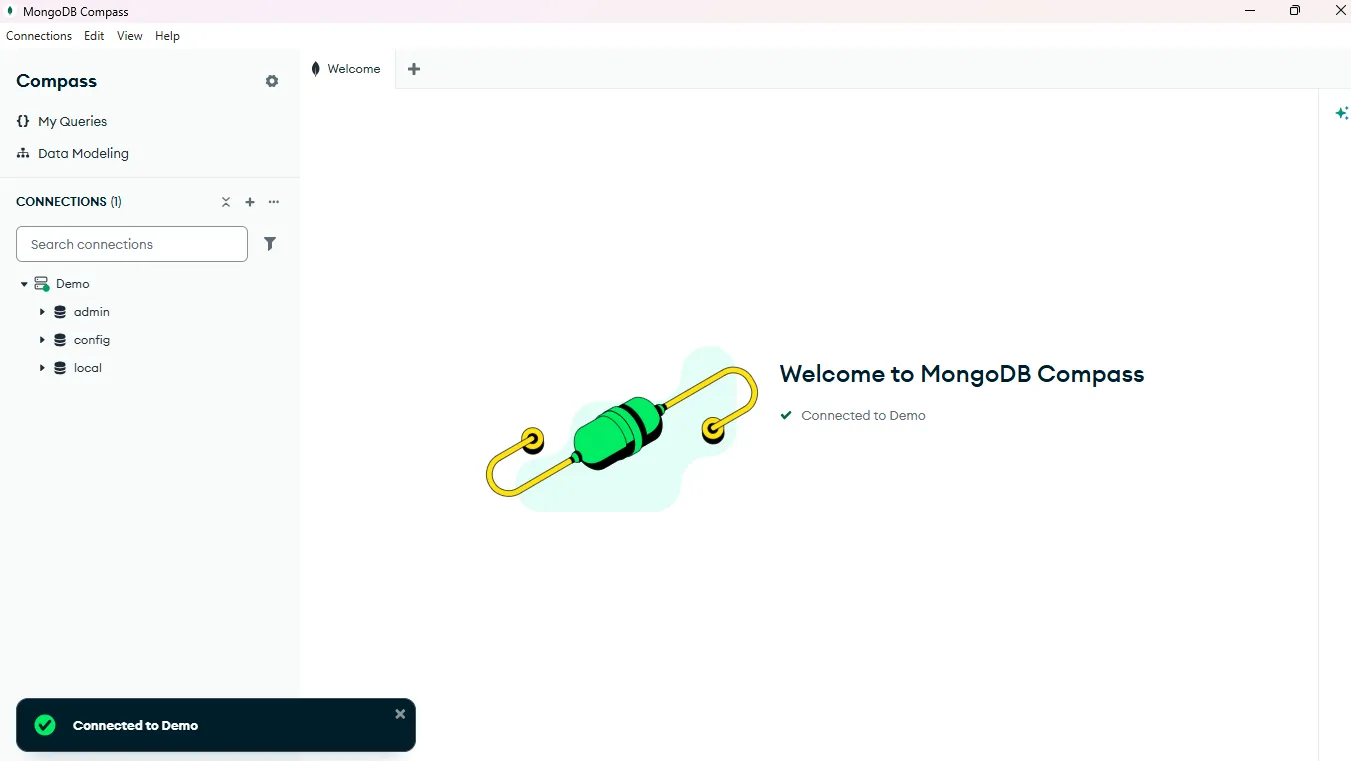Open the Connections menu
Viewport: 1351px width, 761px height.
(38, 36)
